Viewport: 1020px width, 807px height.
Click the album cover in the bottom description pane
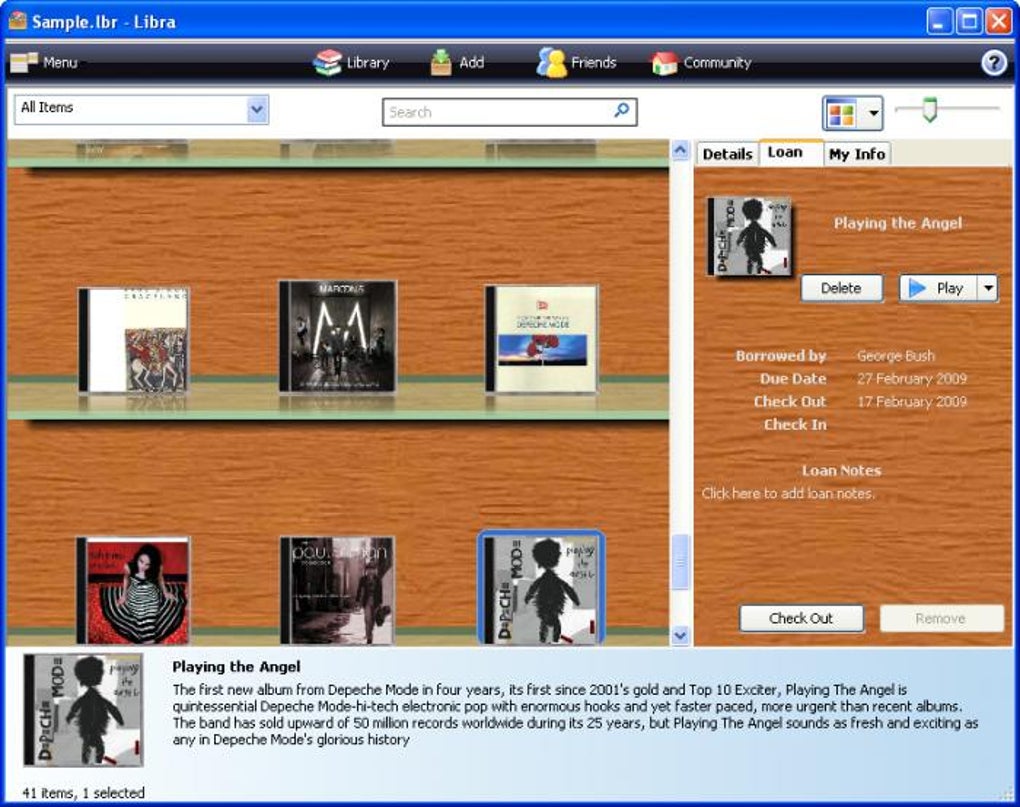83,710
